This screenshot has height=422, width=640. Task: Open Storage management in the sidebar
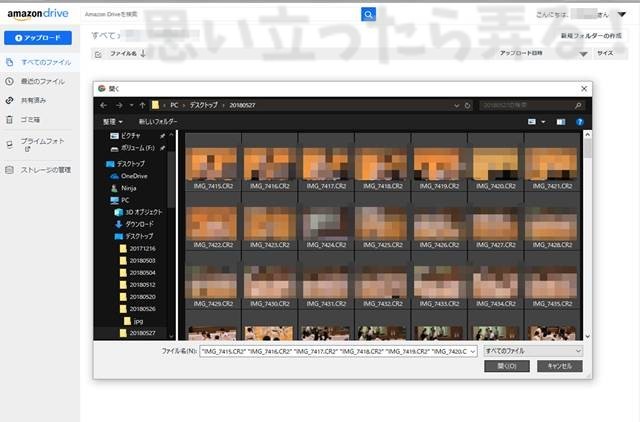(39, 170)
